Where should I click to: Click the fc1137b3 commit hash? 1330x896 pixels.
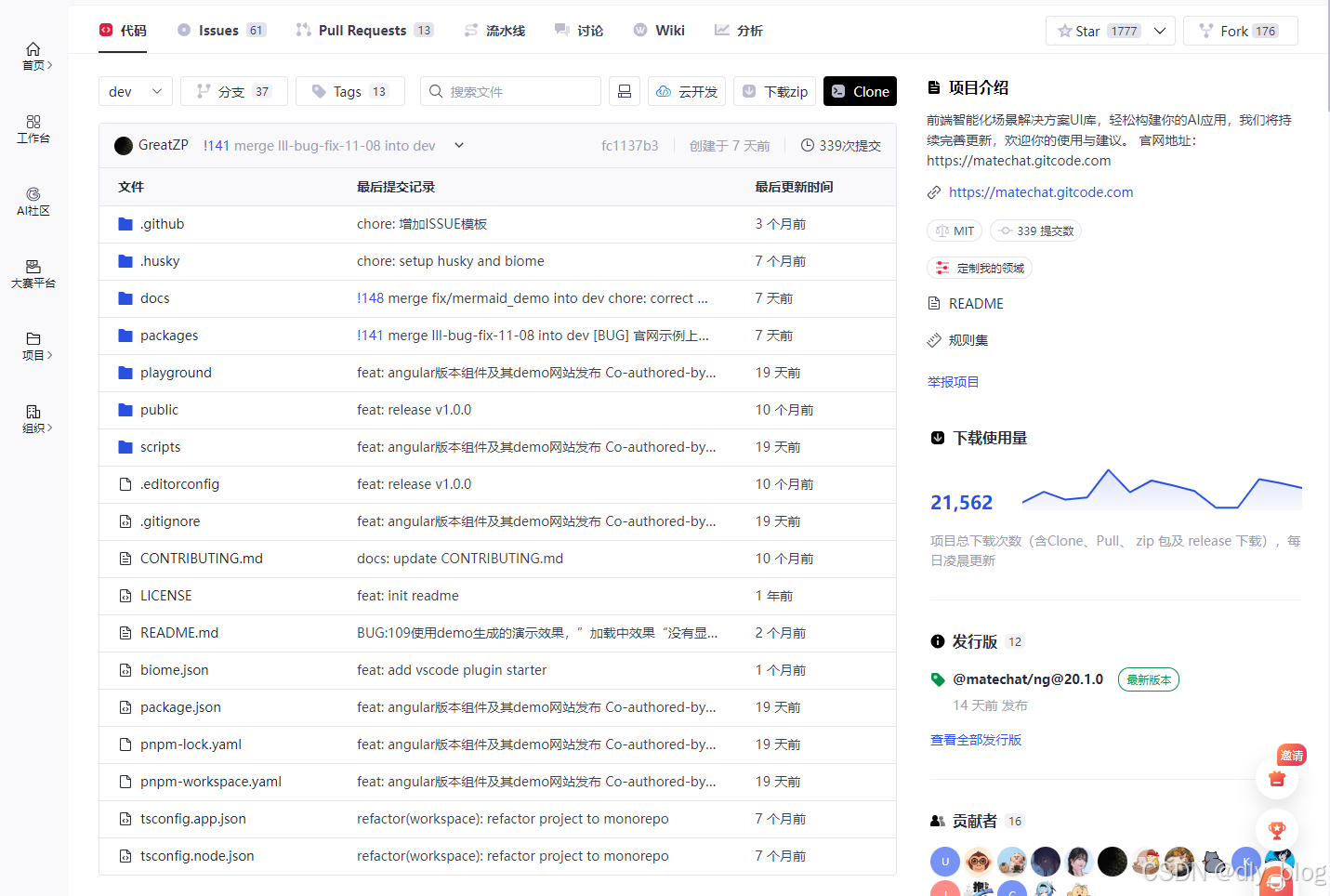pyautogui.click(x=630, y=146)
